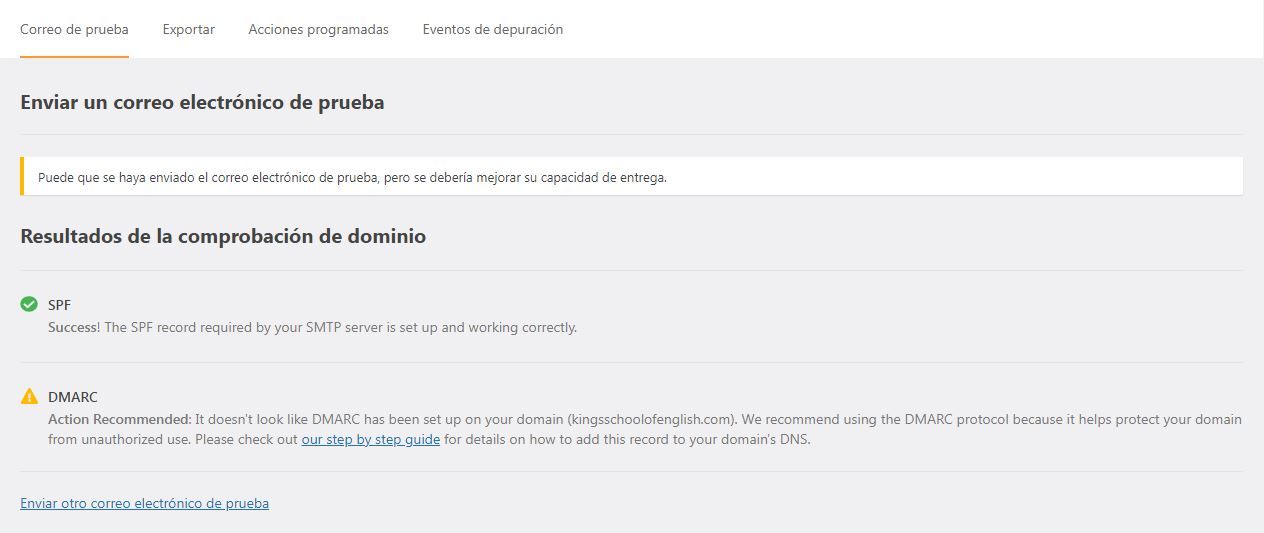Click the yellow DMARC warning triangle icon

click(x=29, y=396)
